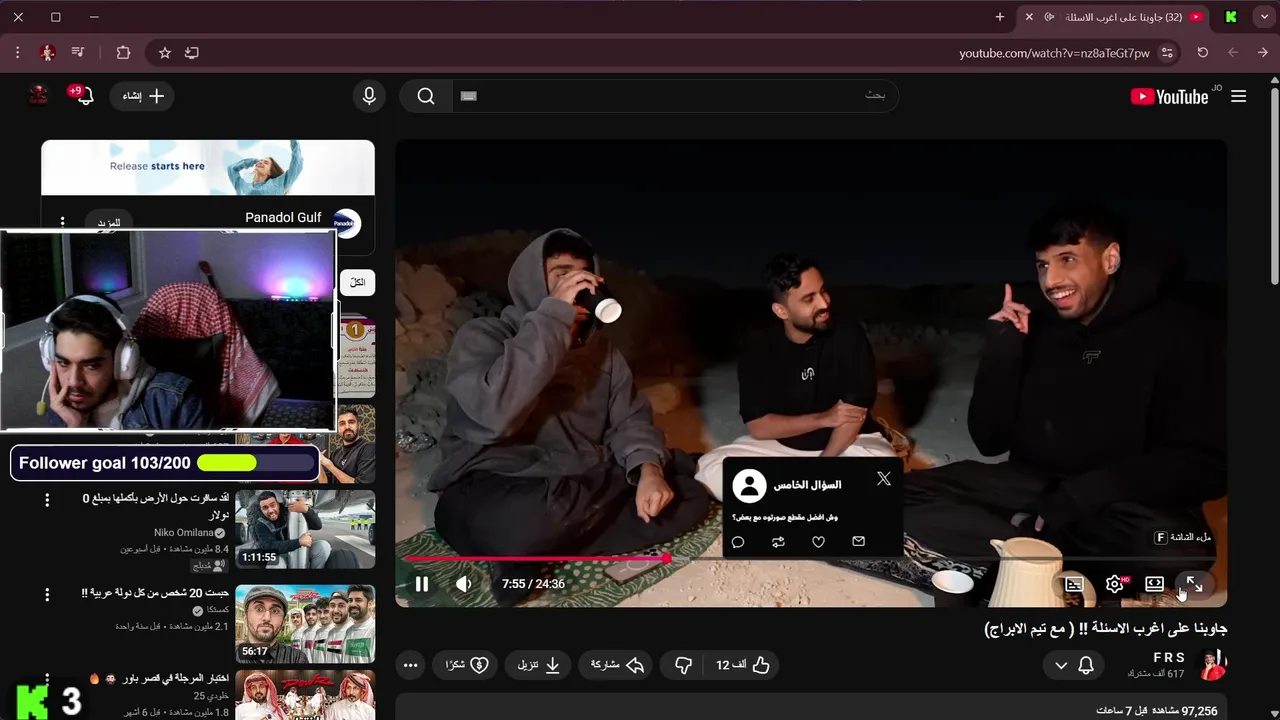
Task: Open the player settings gear
Action: pyautogui.click(x=1114, y=584)
